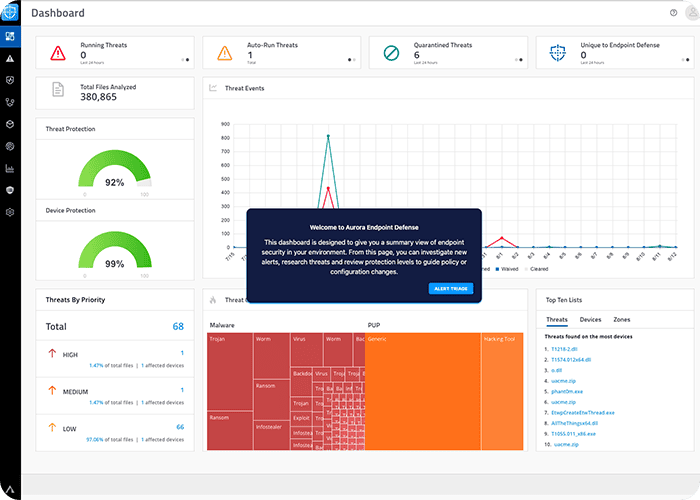Open the solid shield sidebar icon
The width and height of the screenshot is (700, 500).
pyautogui.click(x=10, y=190)
